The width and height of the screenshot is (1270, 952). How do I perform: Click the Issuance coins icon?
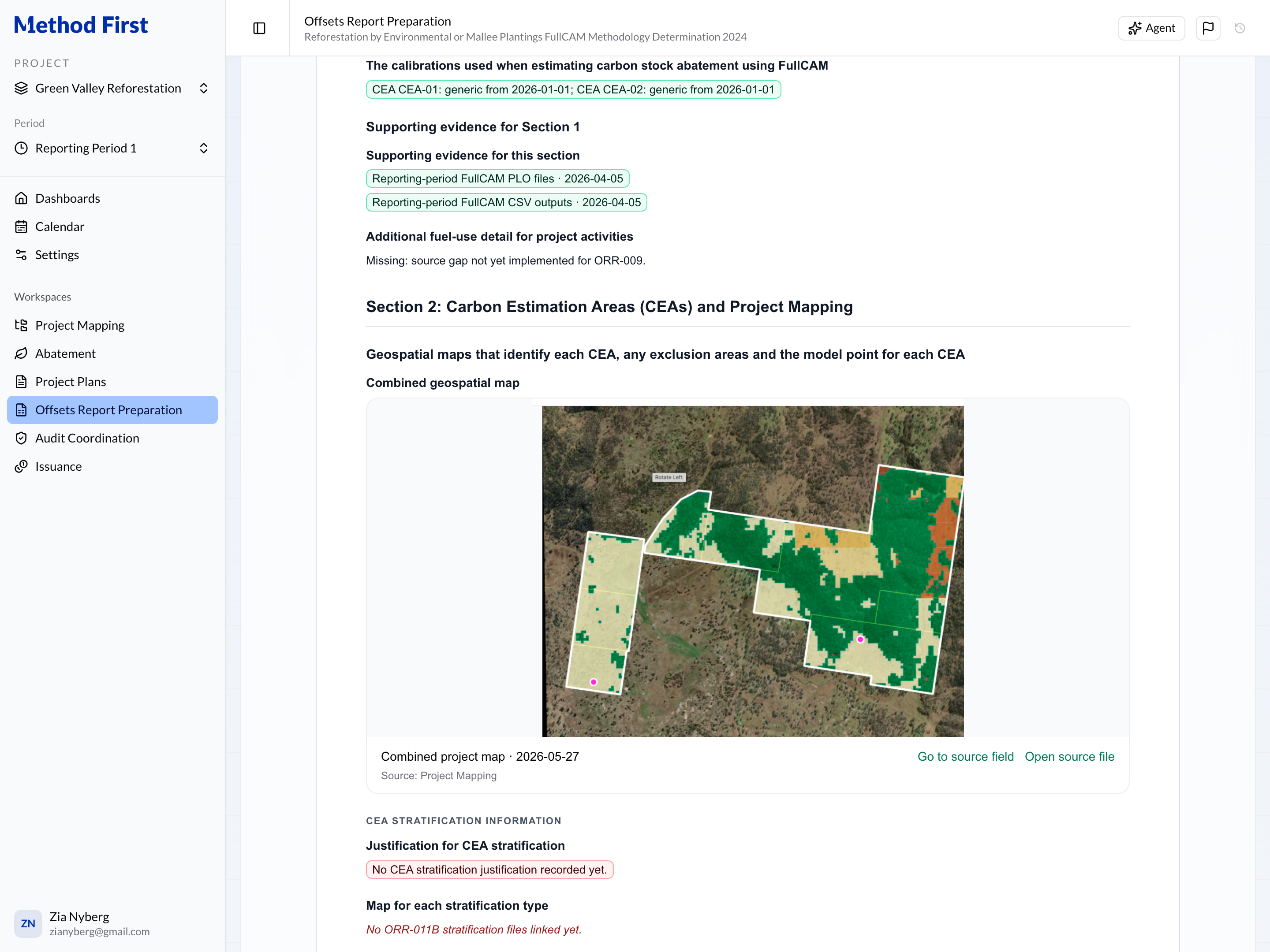[21, 467]
